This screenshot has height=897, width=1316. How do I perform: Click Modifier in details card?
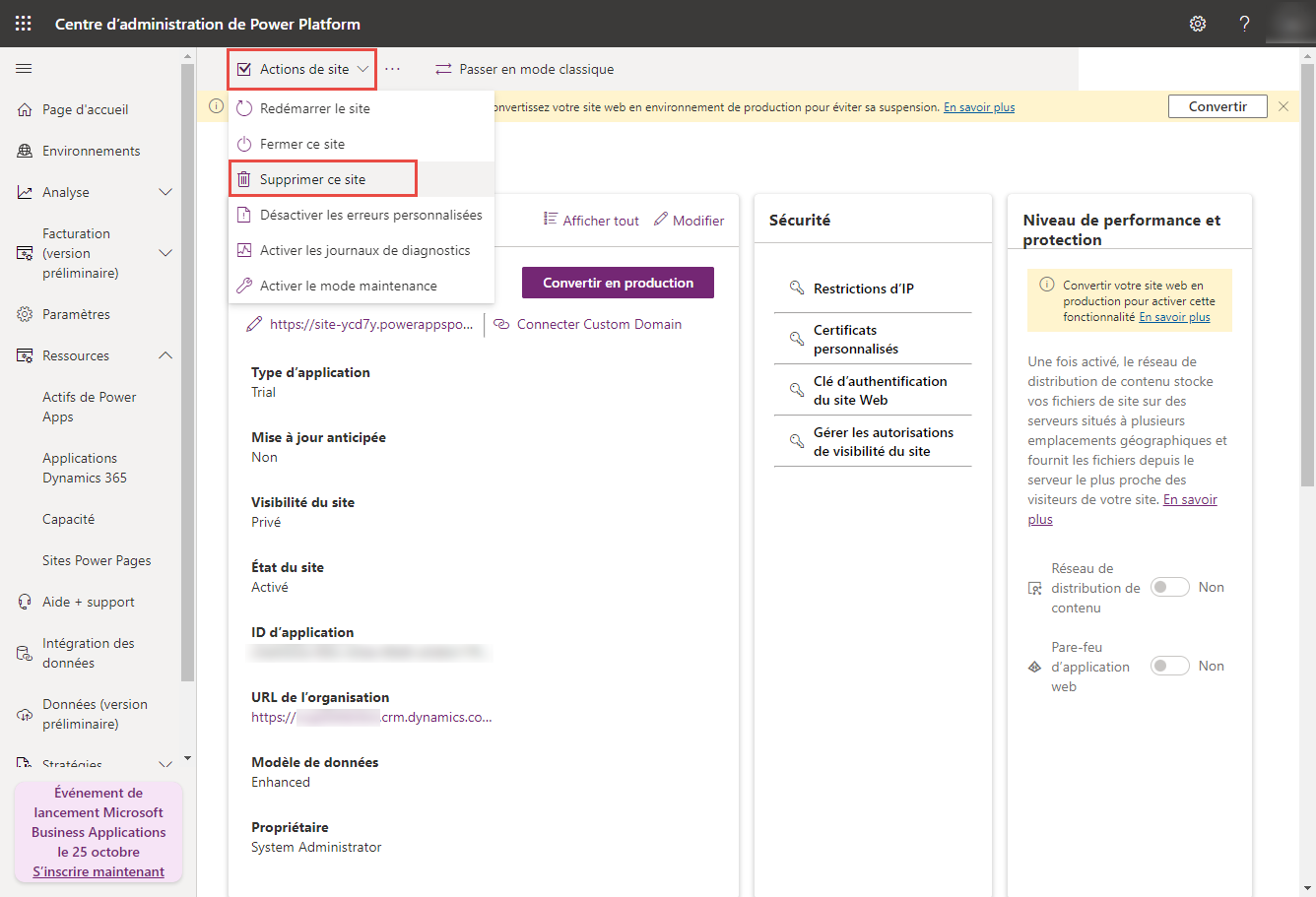point(690,221)
